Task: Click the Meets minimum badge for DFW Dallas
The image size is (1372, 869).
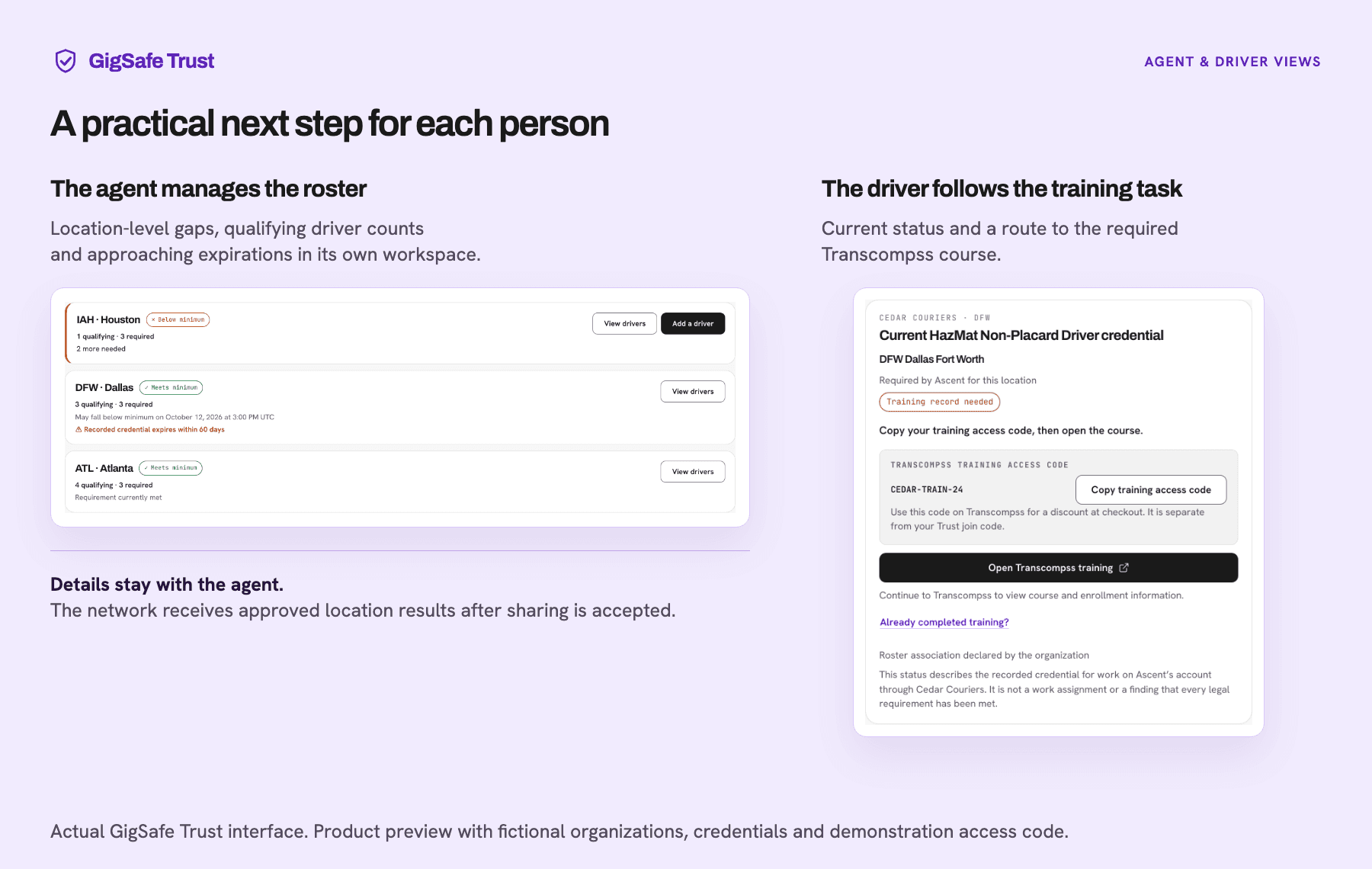Action: point(171,388)
